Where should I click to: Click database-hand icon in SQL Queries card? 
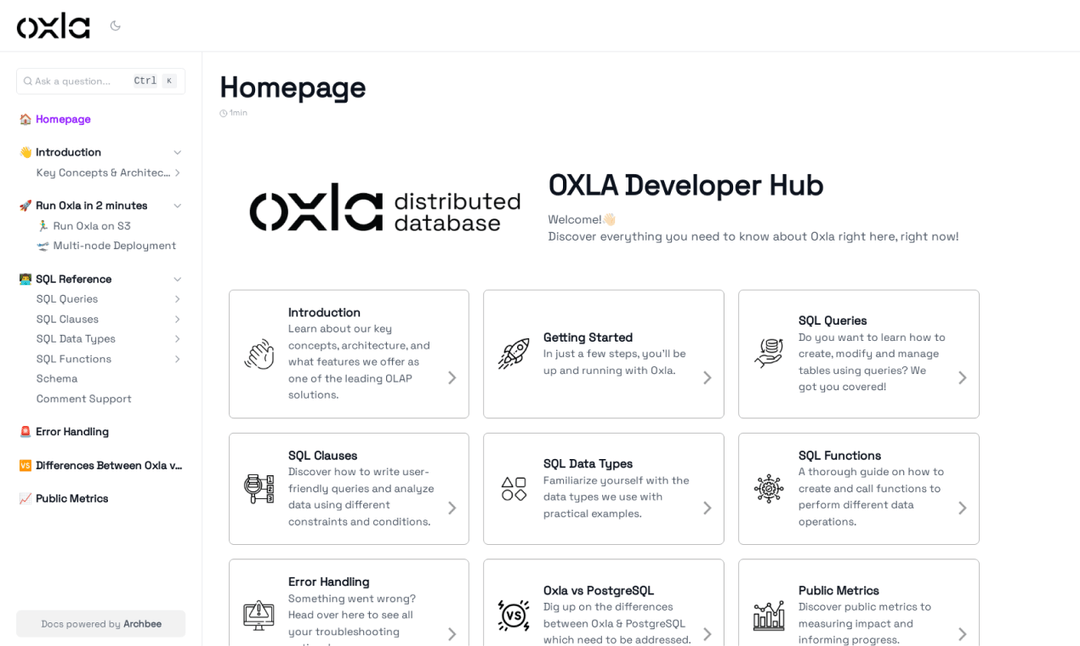pos(769,353)
